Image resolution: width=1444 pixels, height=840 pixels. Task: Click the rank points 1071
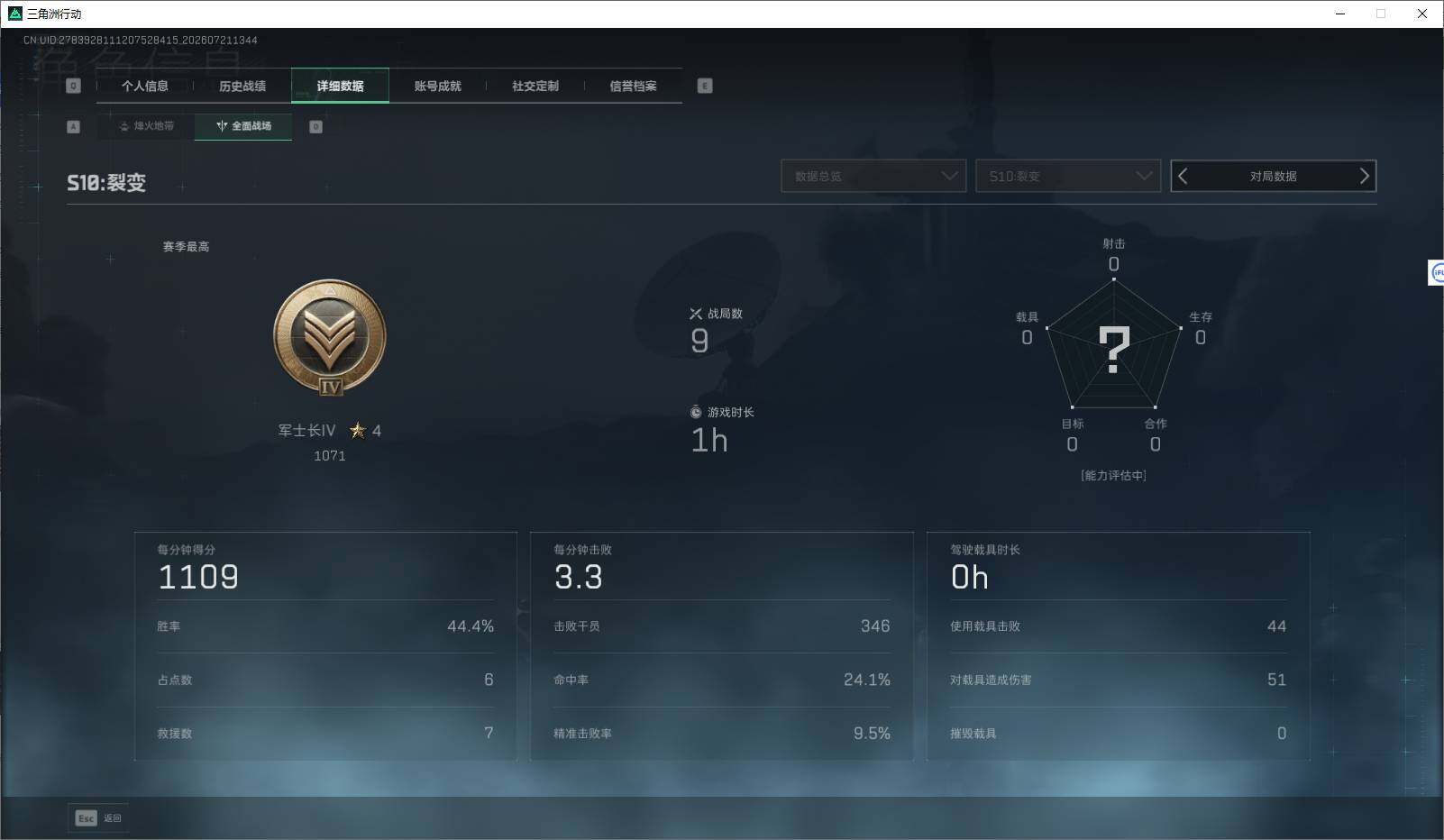[x=330, y=455]
